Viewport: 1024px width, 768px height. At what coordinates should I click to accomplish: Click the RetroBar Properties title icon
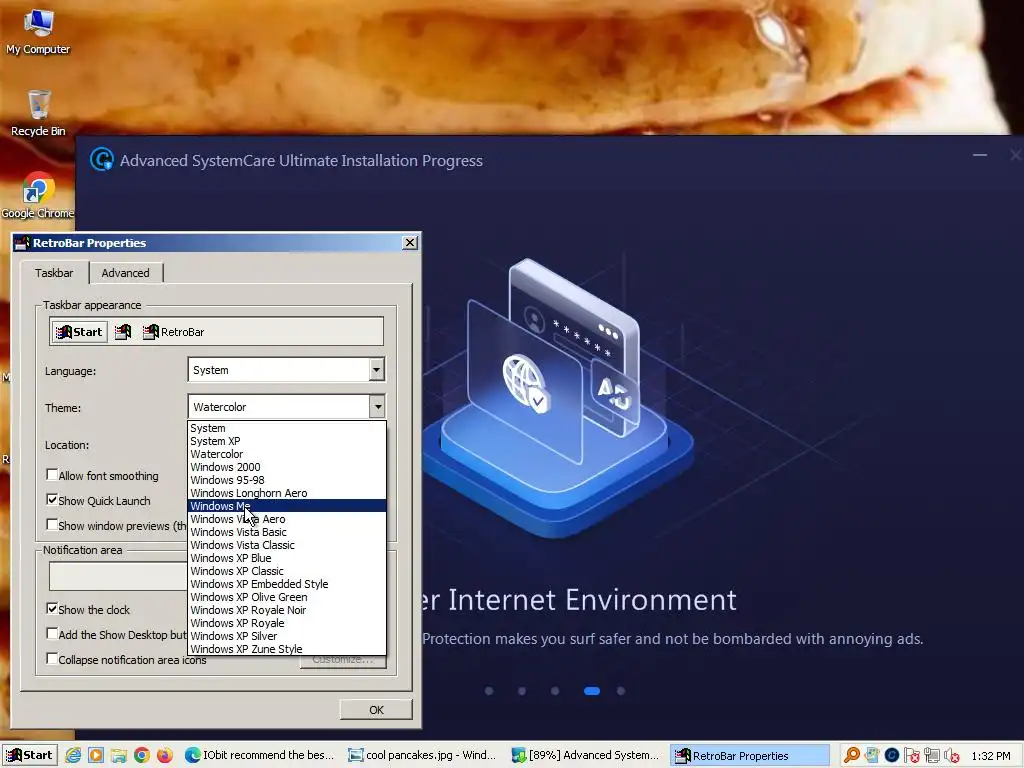[22, 243]
